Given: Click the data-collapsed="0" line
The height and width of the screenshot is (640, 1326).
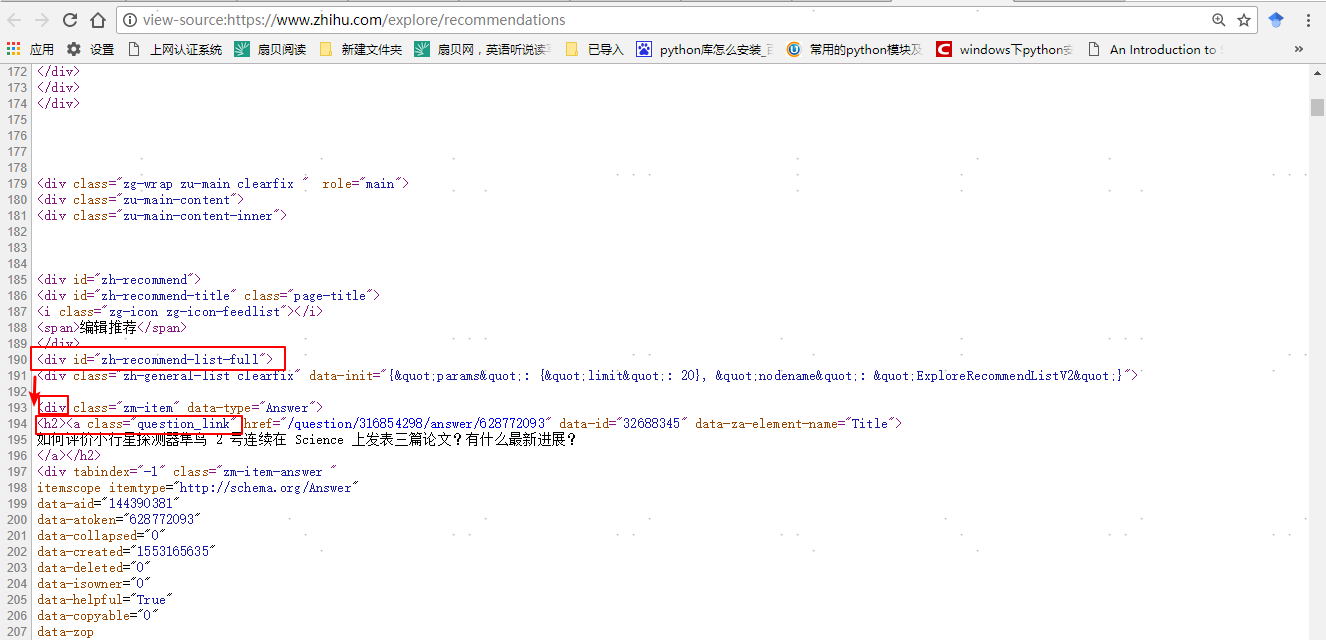Looking at the screenshot, I should pos(101,536).
